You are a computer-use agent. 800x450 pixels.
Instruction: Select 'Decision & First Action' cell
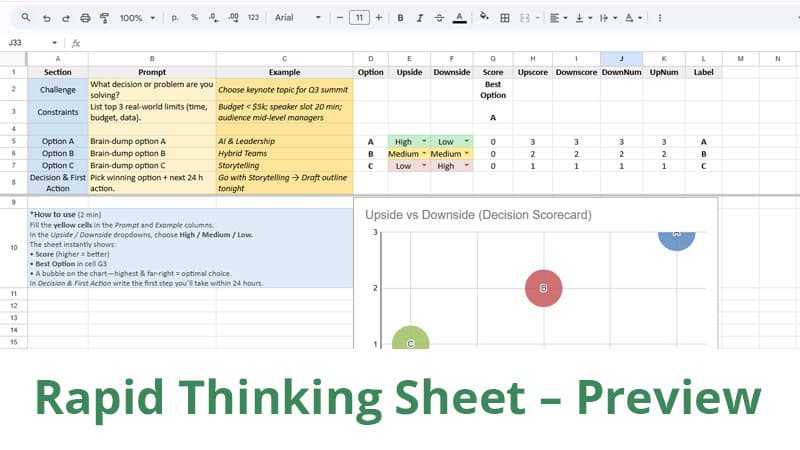(x=58, y=183)
